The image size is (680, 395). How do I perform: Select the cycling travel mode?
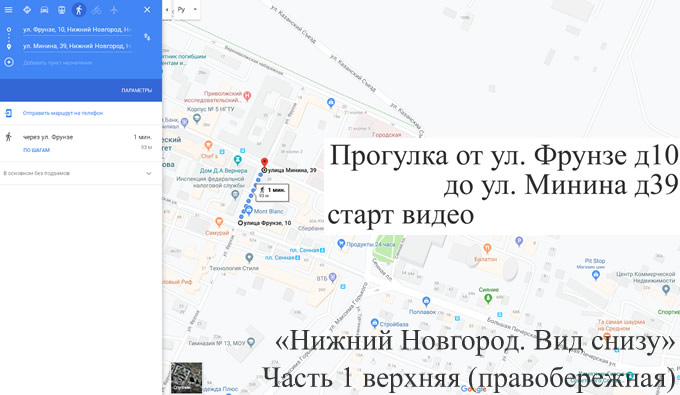[x=96, y=10]
